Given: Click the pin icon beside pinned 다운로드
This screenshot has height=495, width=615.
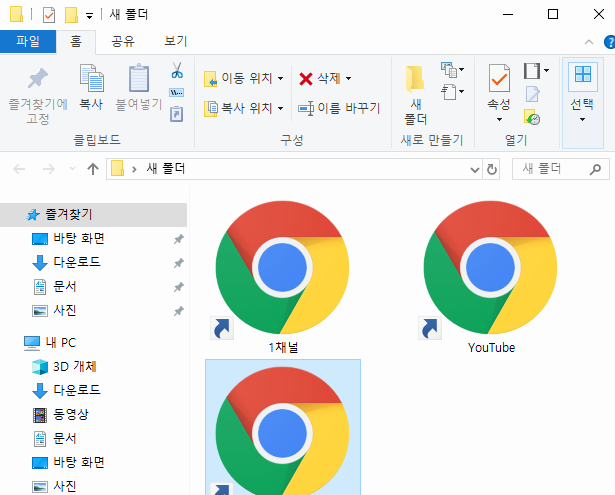Looking at the screenshot, I should tap(178, 263).
